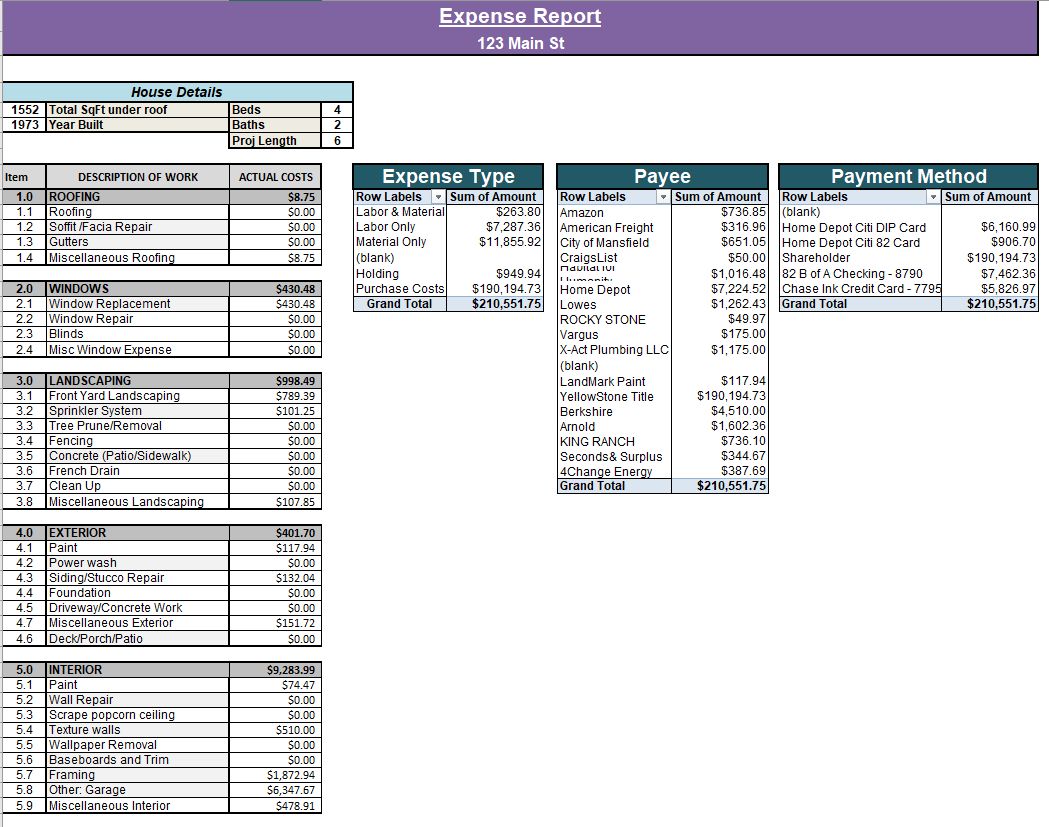Select the Year Built value 1973
Viewport: 1049px width, 827px height.
pos(24,125)
